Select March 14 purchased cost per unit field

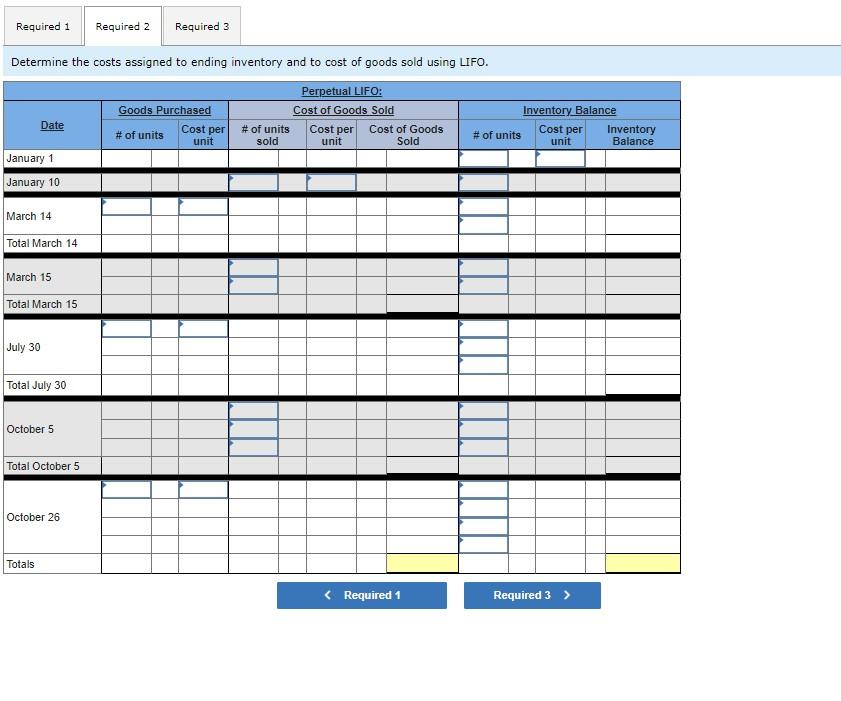click(203, 206)
